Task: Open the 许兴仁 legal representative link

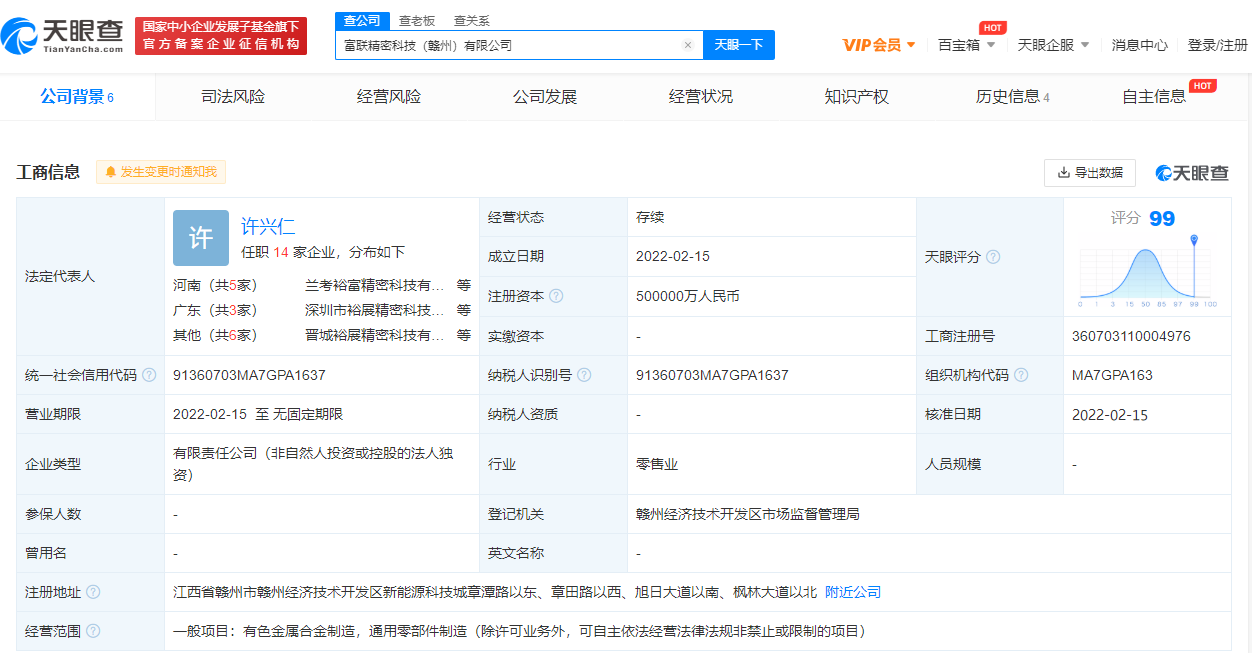Action: 268,226
